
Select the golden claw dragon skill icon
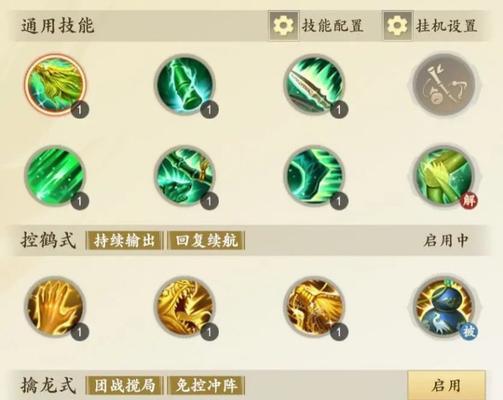(315, 307)
